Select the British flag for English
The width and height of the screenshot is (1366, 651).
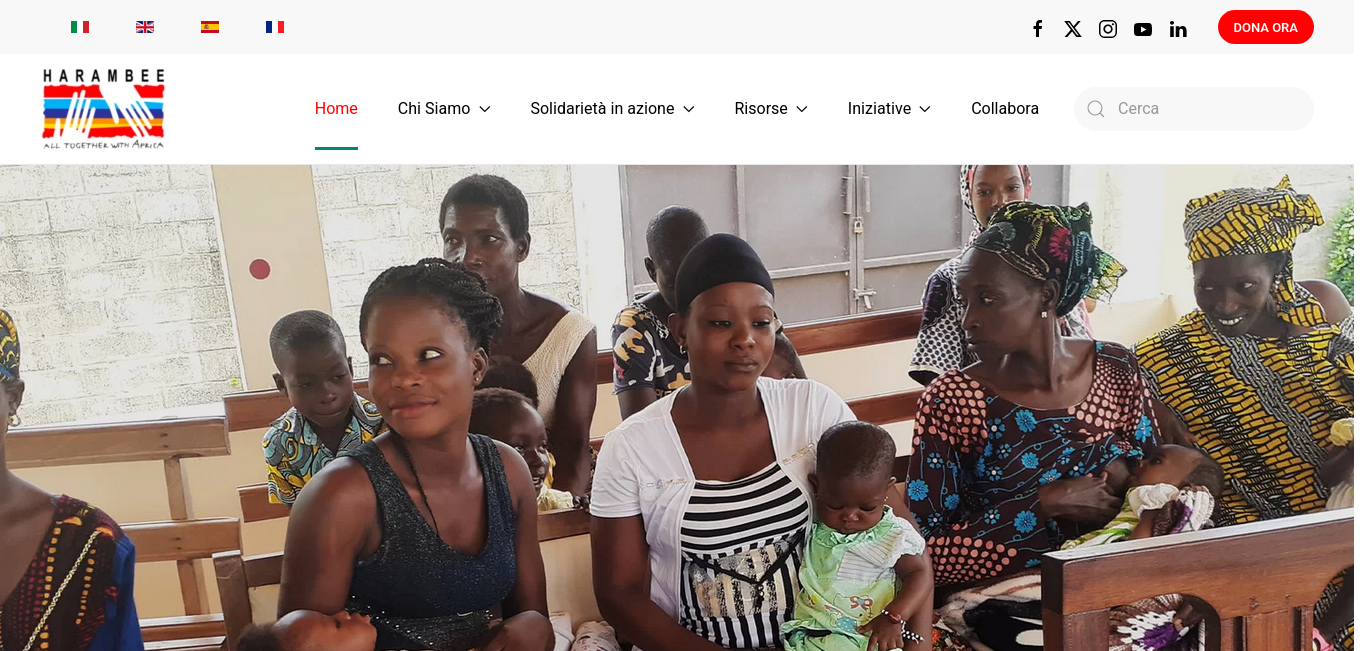[x=145, y=27]
